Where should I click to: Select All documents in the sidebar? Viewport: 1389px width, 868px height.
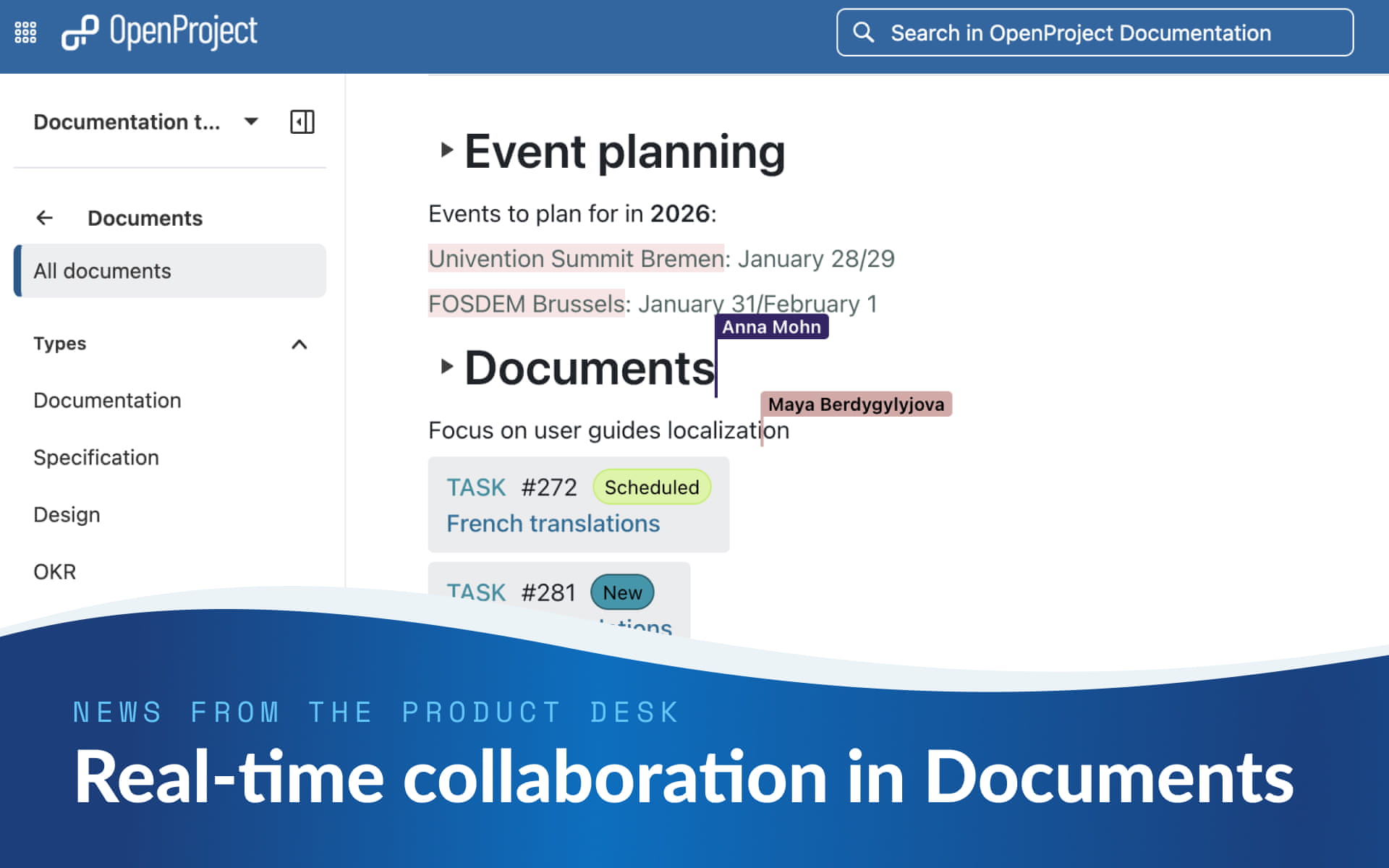[102, 271]
